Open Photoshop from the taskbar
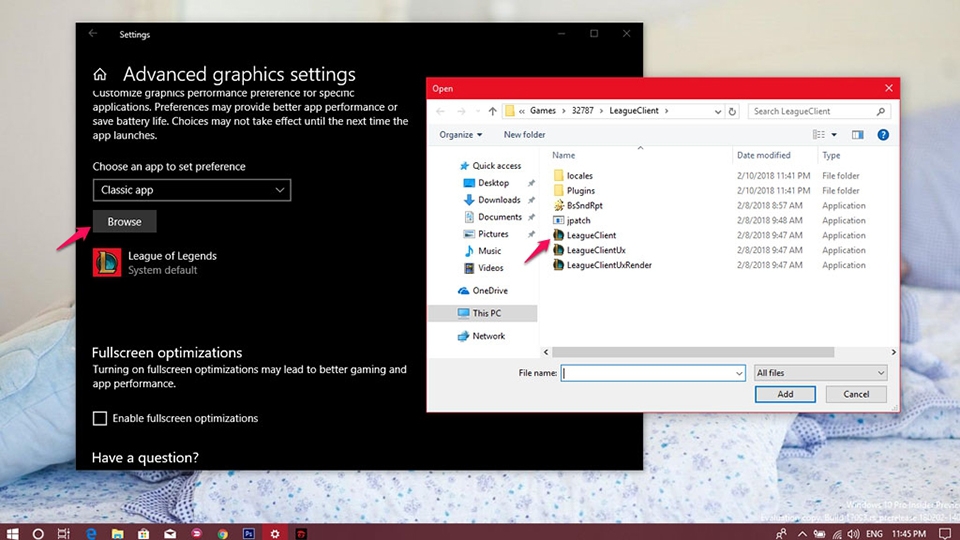 tap(249, 534)
